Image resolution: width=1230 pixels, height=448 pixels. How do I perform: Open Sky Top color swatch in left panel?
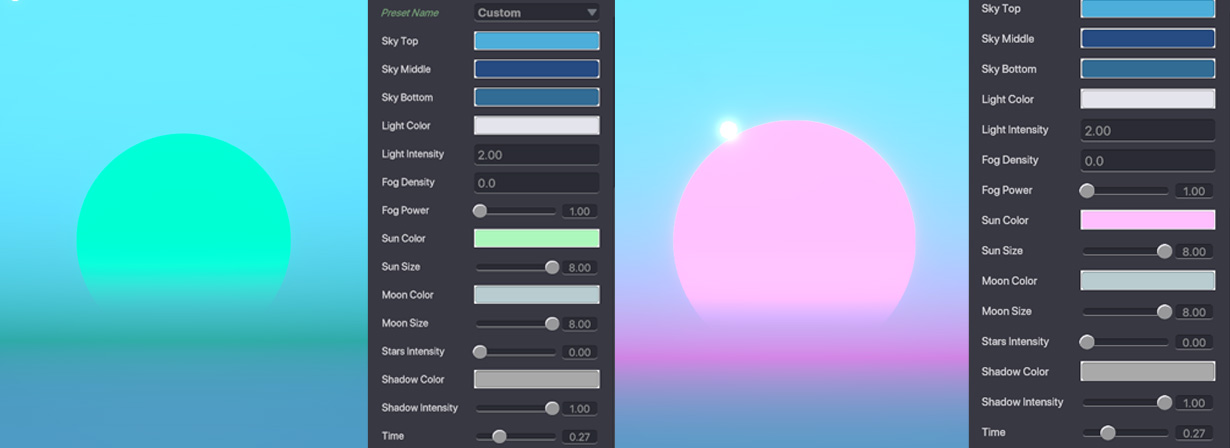[536, 41]
